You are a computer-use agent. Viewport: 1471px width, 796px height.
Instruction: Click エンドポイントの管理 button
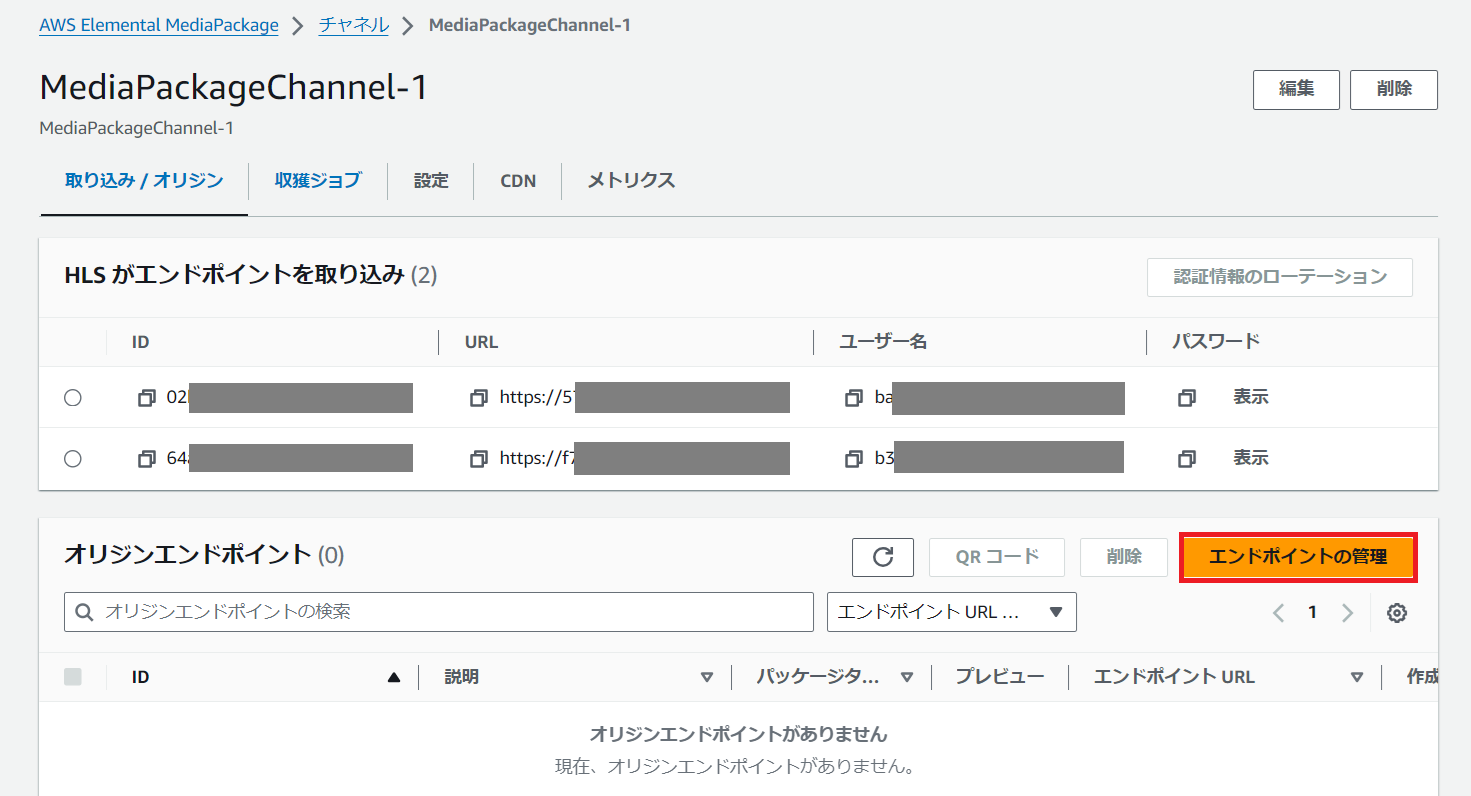[x=1298, y=557]
